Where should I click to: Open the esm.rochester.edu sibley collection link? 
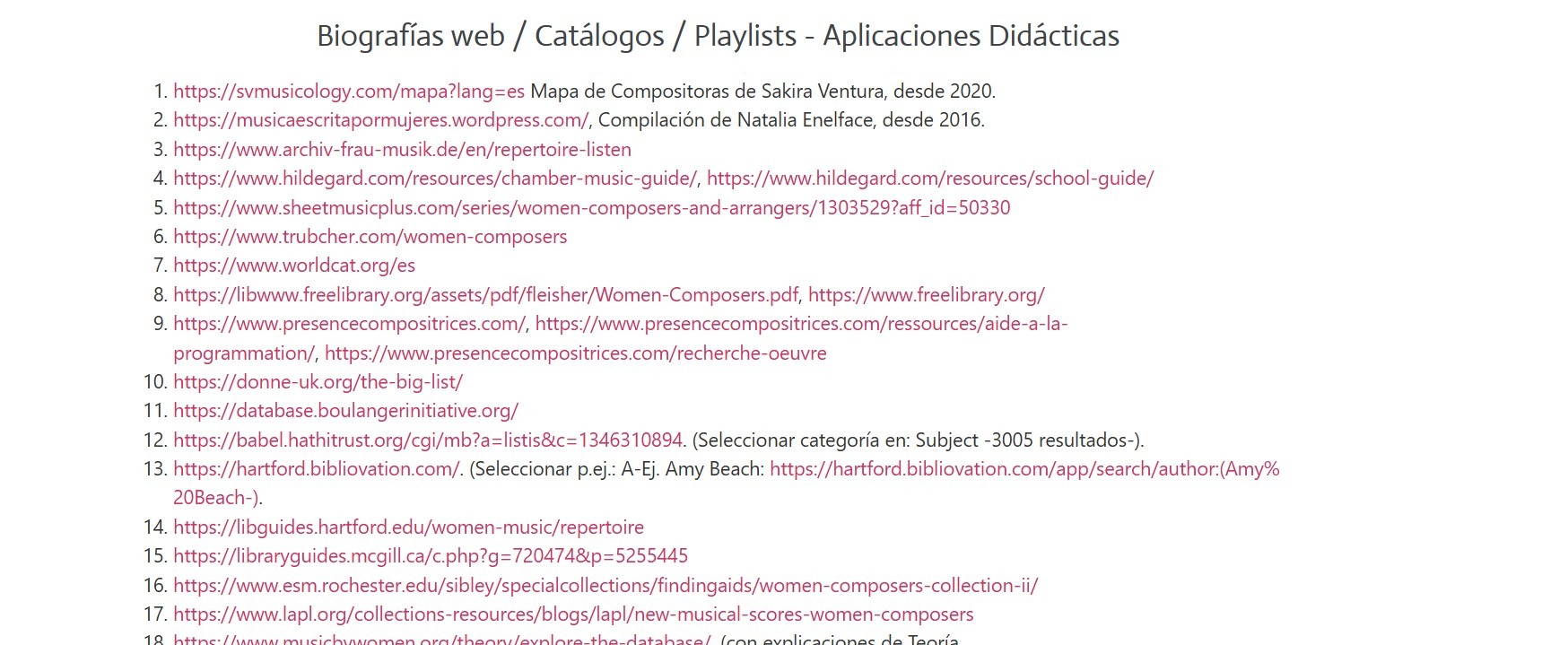605,586
